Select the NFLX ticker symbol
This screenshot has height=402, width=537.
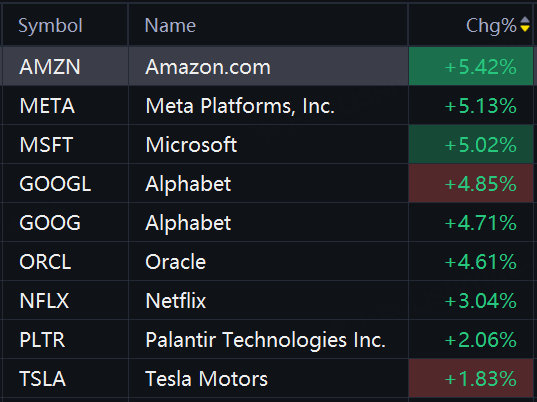(x=44, y=301)
